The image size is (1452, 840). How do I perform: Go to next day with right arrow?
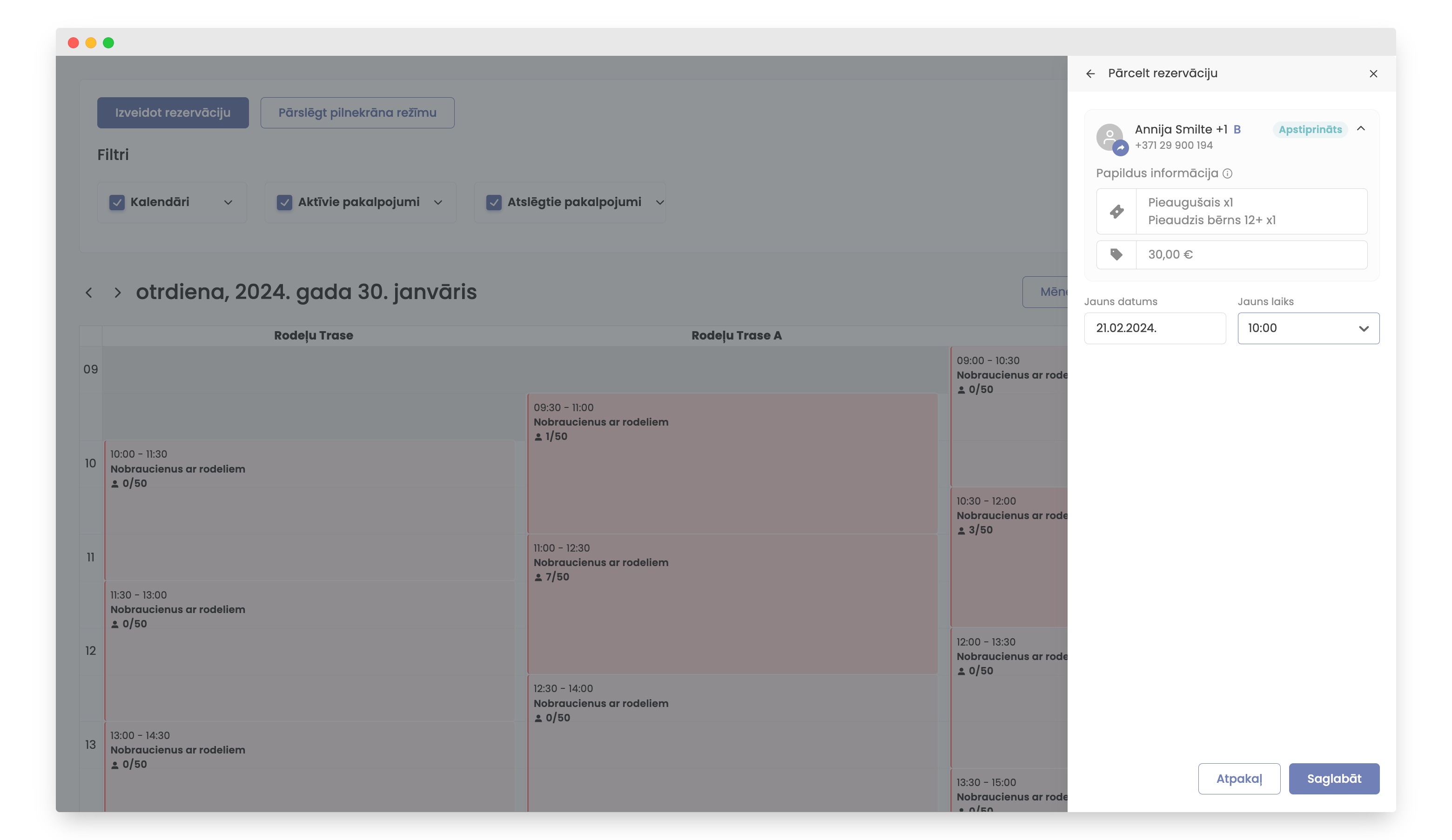(x=118, y=293)
